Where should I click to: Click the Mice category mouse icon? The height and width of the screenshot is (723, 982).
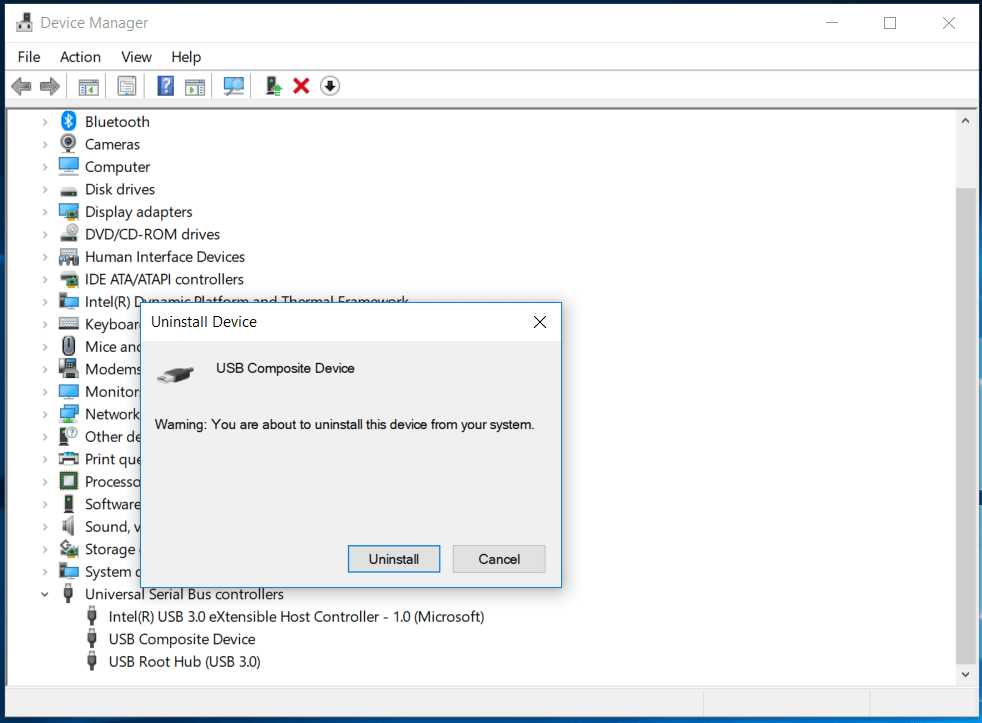pyautogui.click(x=68, y=346)
